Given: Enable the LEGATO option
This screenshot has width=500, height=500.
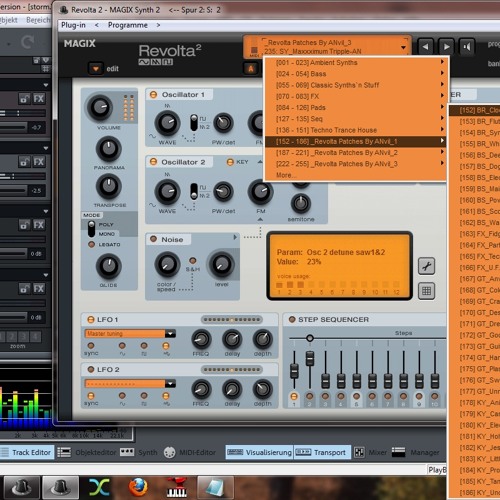Looking at the screenshot, I should 91,244.
